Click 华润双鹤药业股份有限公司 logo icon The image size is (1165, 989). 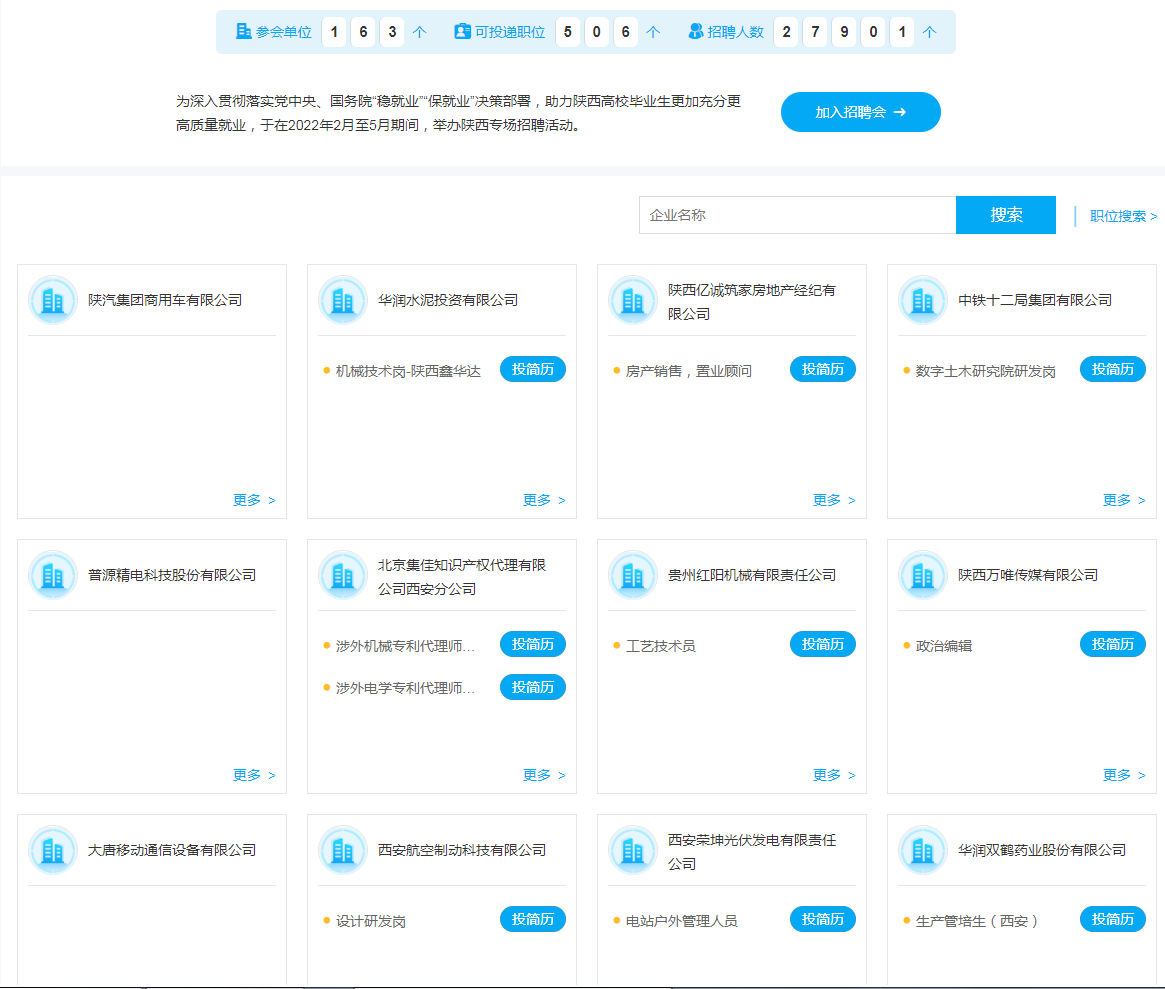923,850
